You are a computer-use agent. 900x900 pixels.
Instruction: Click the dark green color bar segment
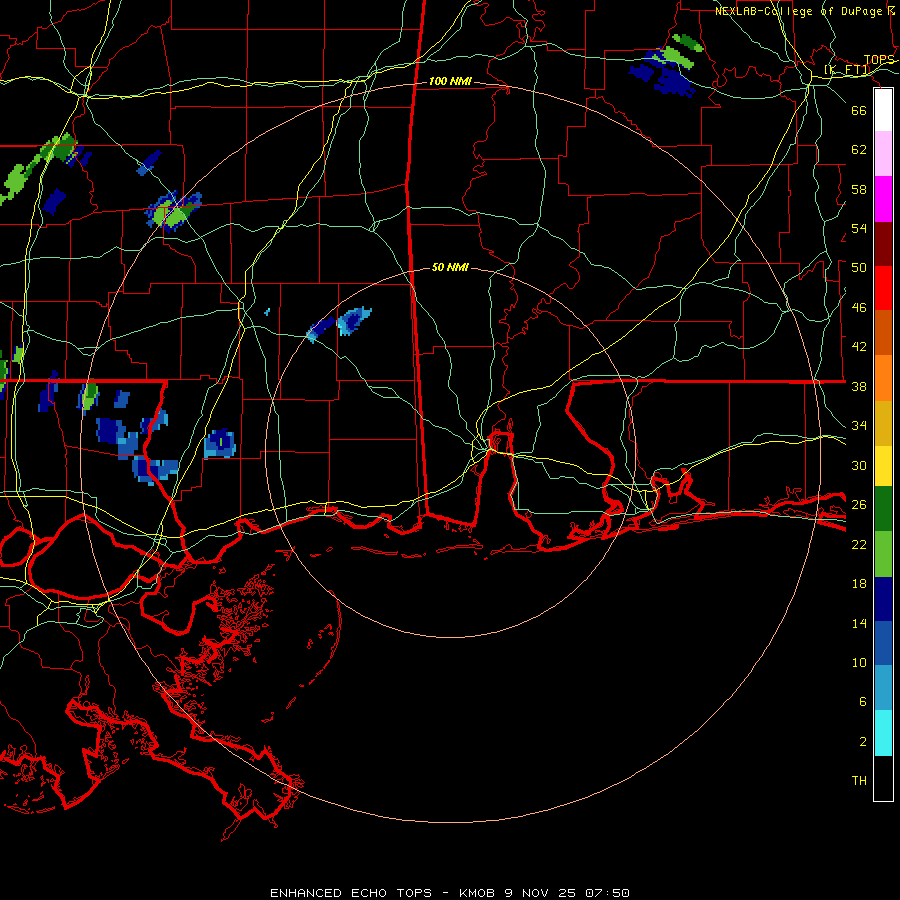click(x=883, y=509)
